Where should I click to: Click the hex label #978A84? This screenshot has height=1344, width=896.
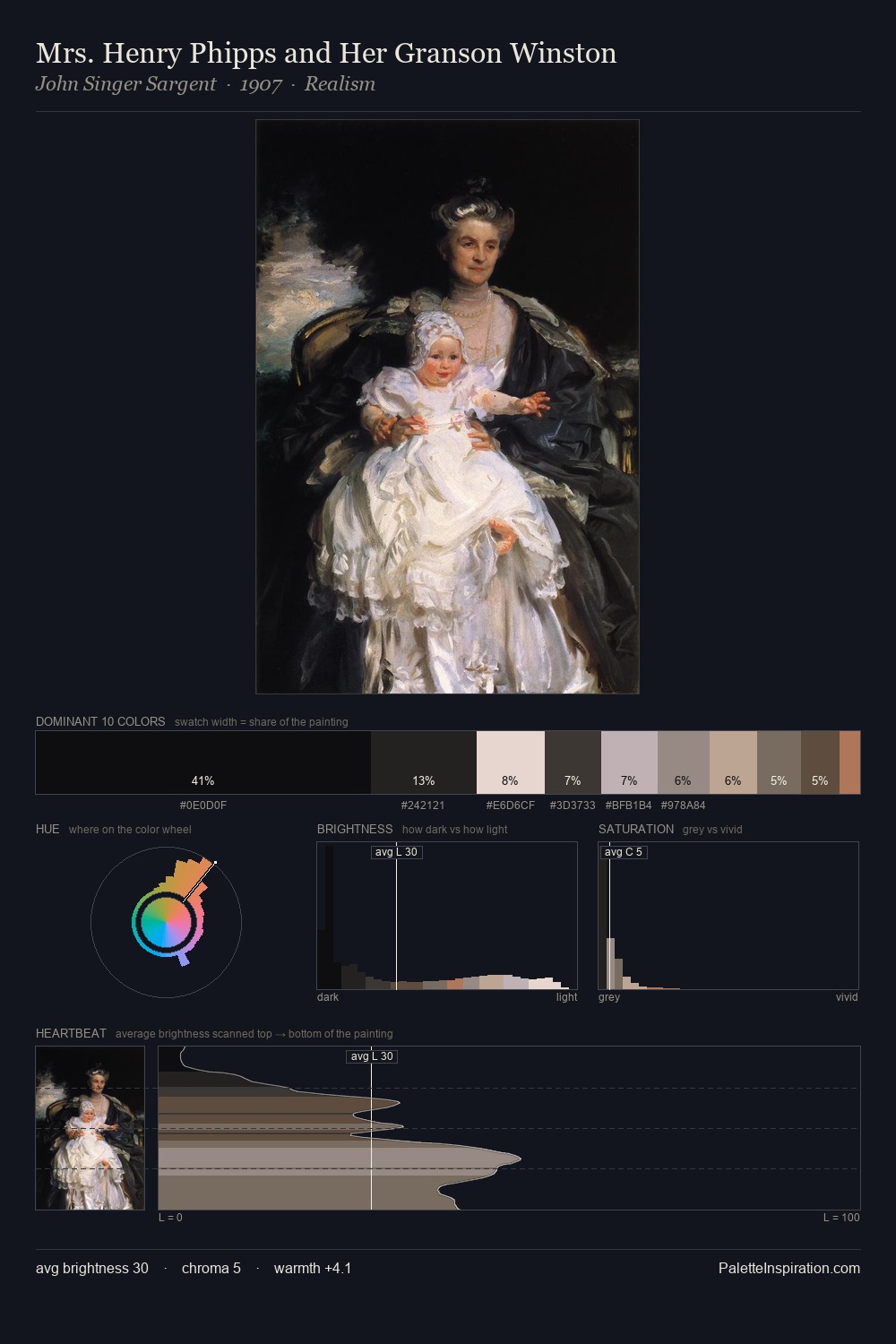click(x=684, y=806)
